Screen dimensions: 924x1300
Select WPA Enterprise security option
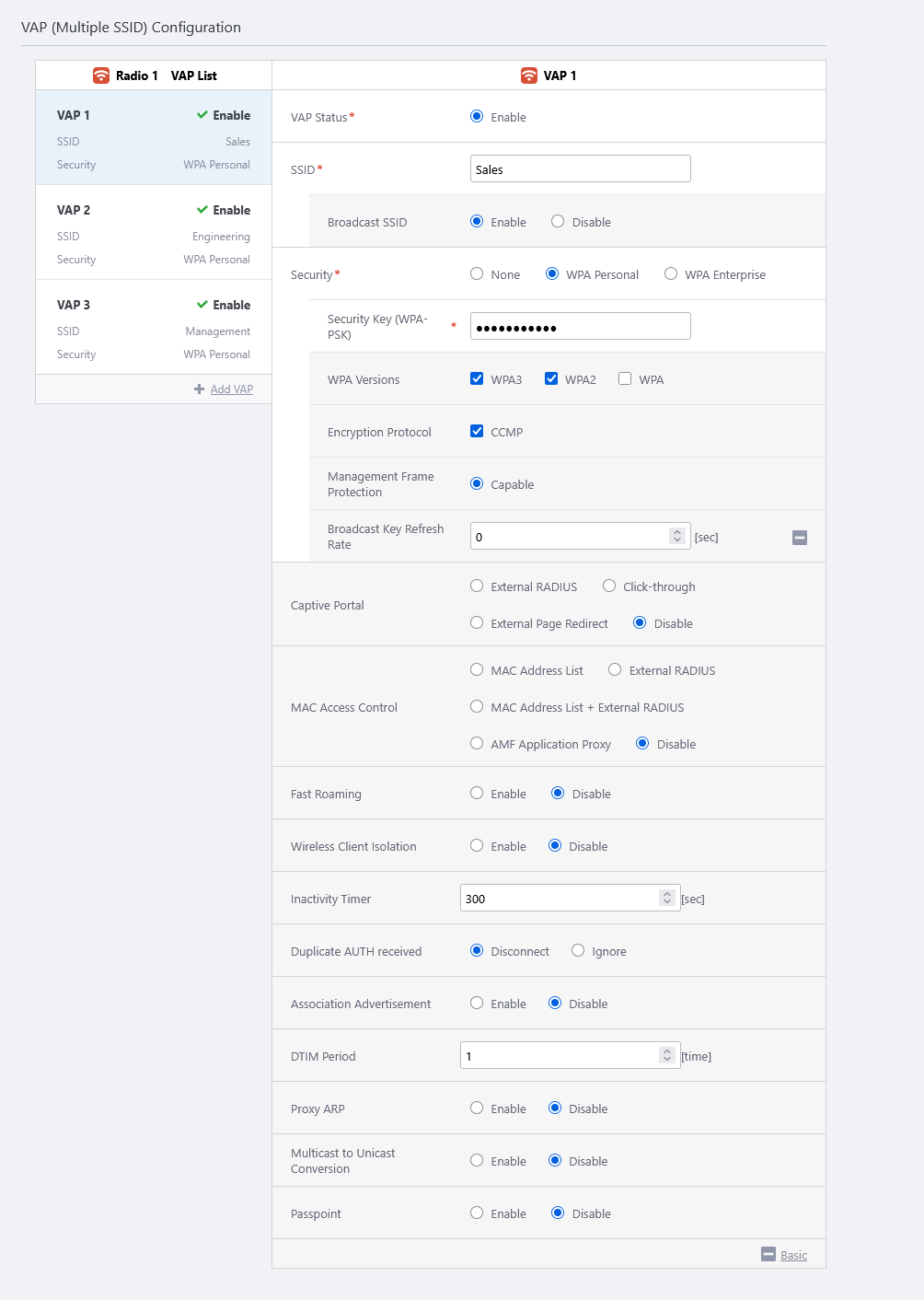click(x=671, y=273)
